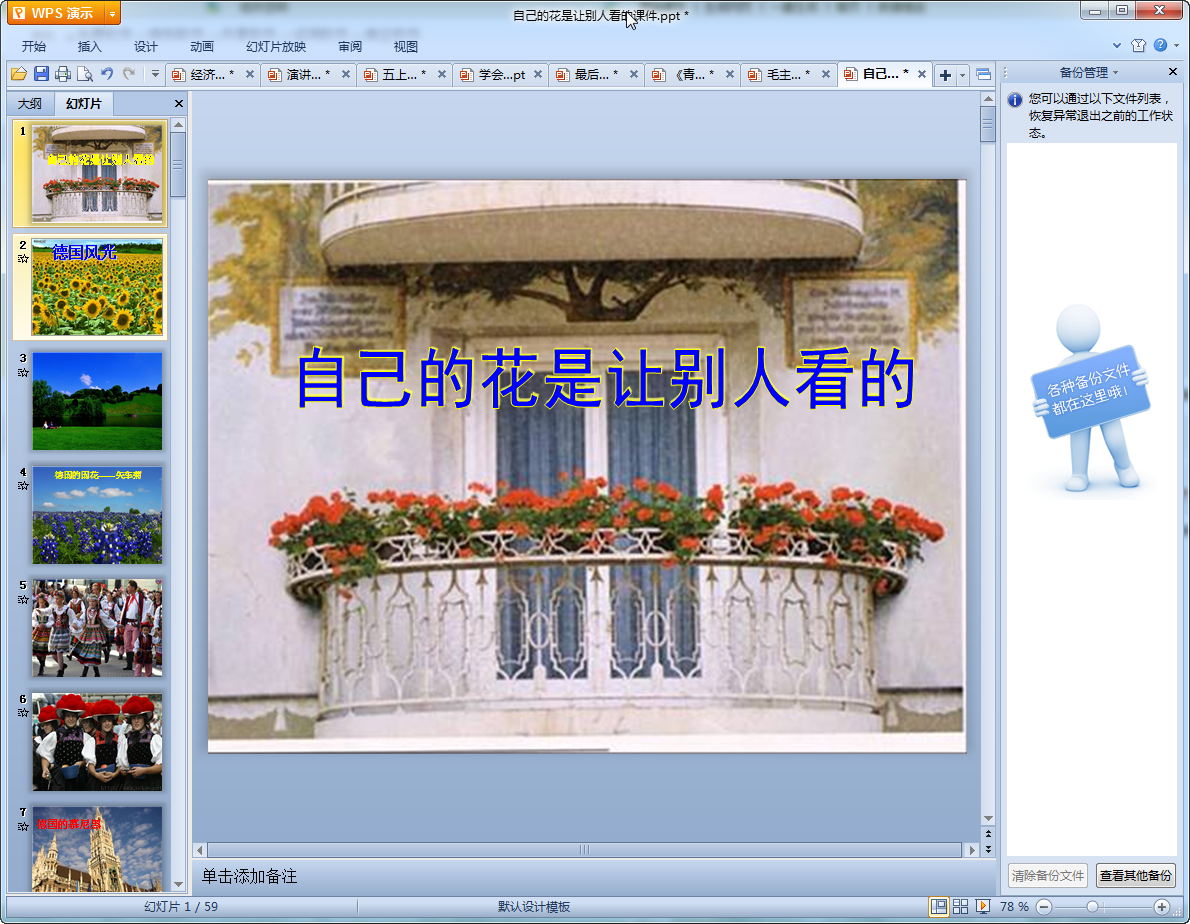The height and width of the screenshot is (924, 1190).
Task: Click the 查看其他备份 button
Action: [1136, 875]
